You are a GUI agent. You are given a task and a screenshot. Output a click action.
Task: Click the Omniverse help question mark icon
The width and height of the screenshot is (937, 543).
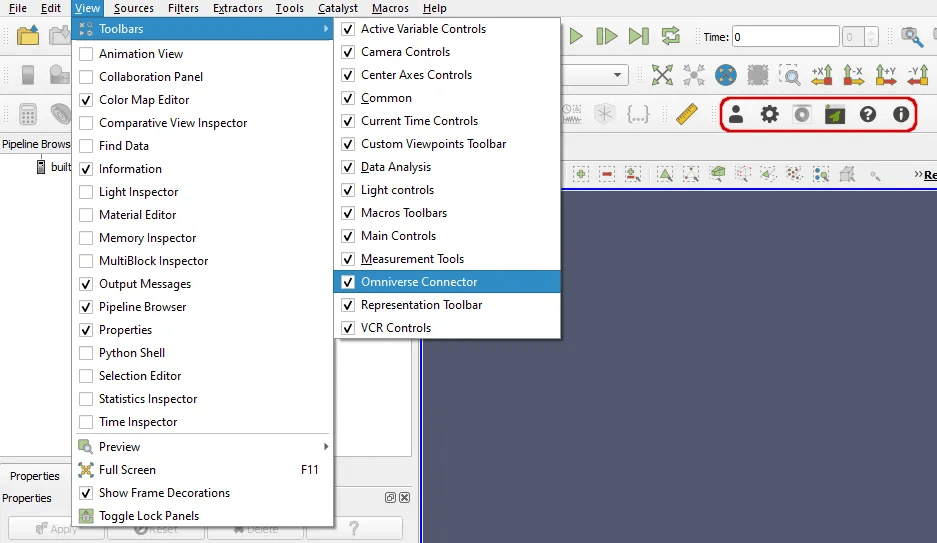[x=868, y=114]
